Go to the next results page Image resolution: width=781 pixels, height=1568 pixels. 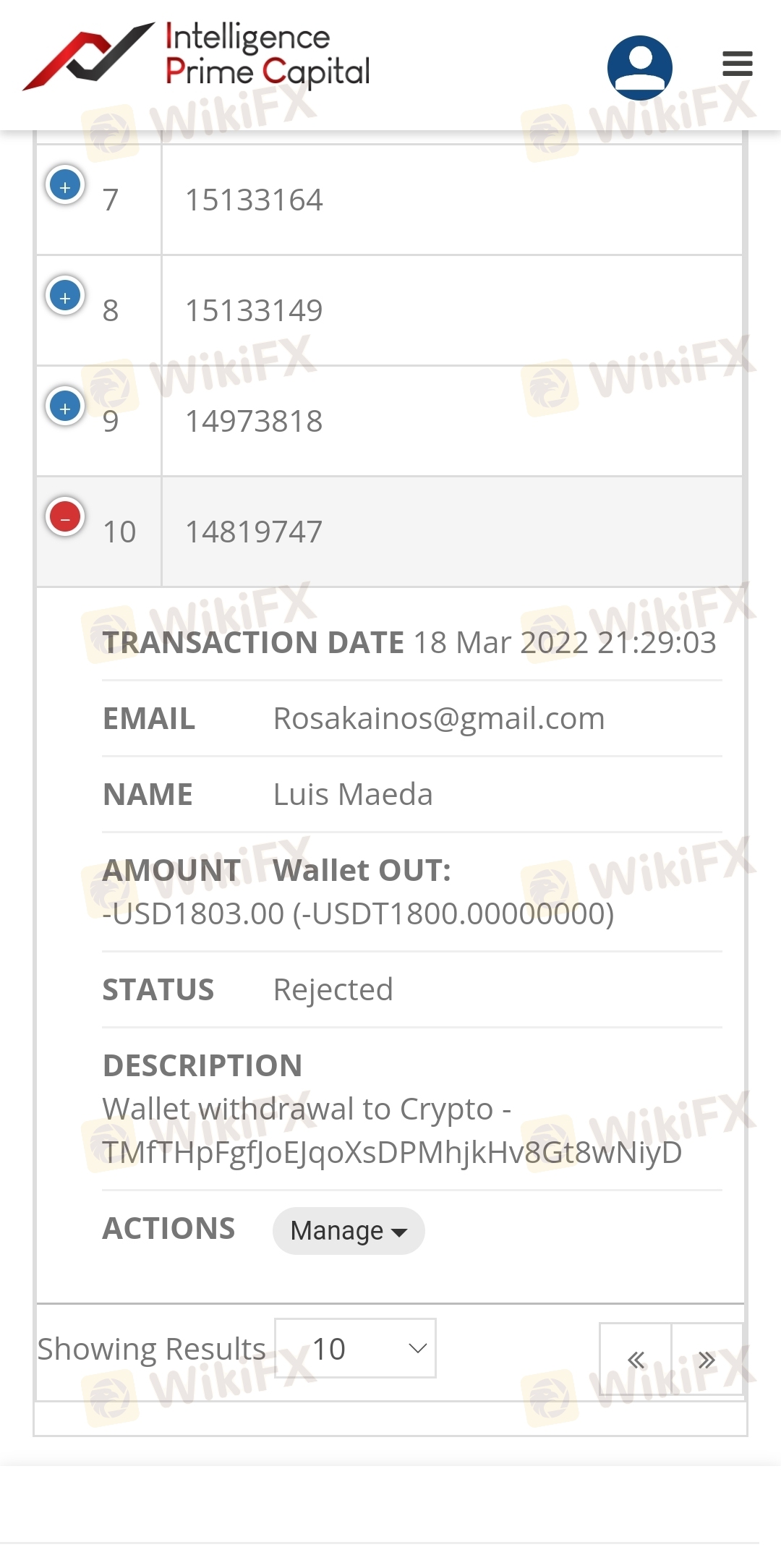(x=707, y=1360)
